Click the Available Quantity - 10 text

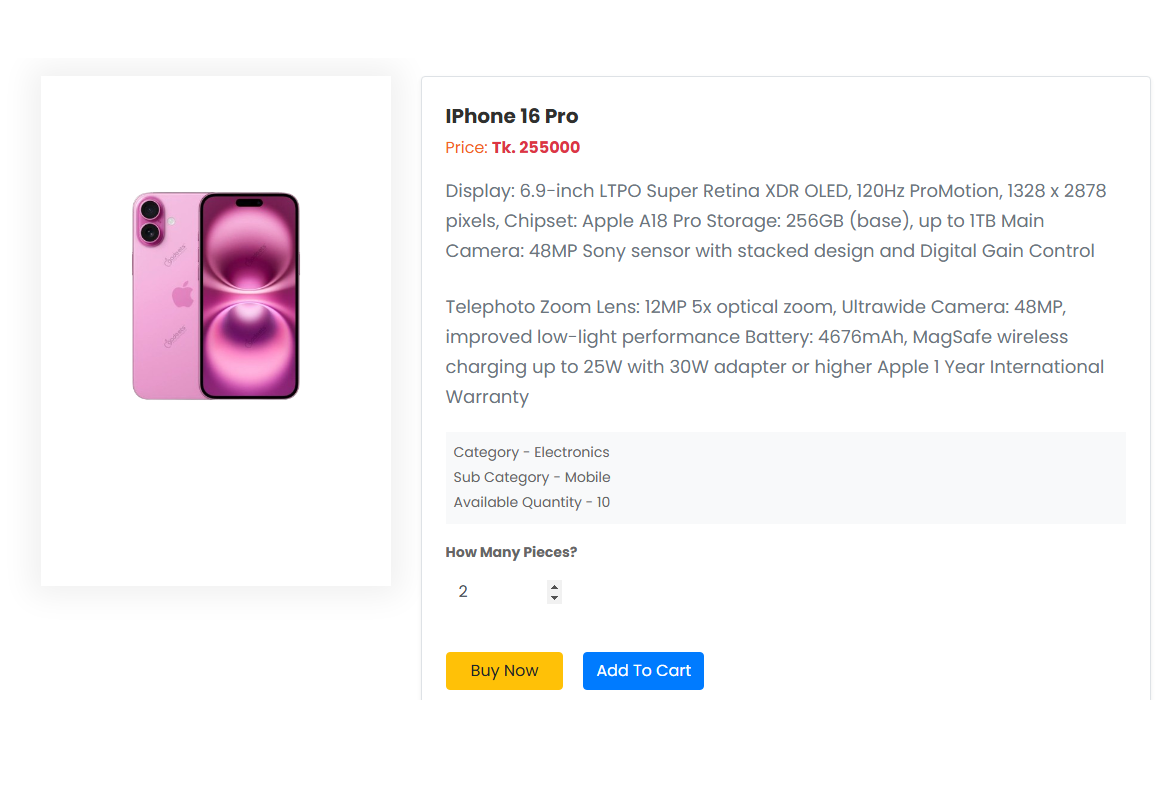532,502
